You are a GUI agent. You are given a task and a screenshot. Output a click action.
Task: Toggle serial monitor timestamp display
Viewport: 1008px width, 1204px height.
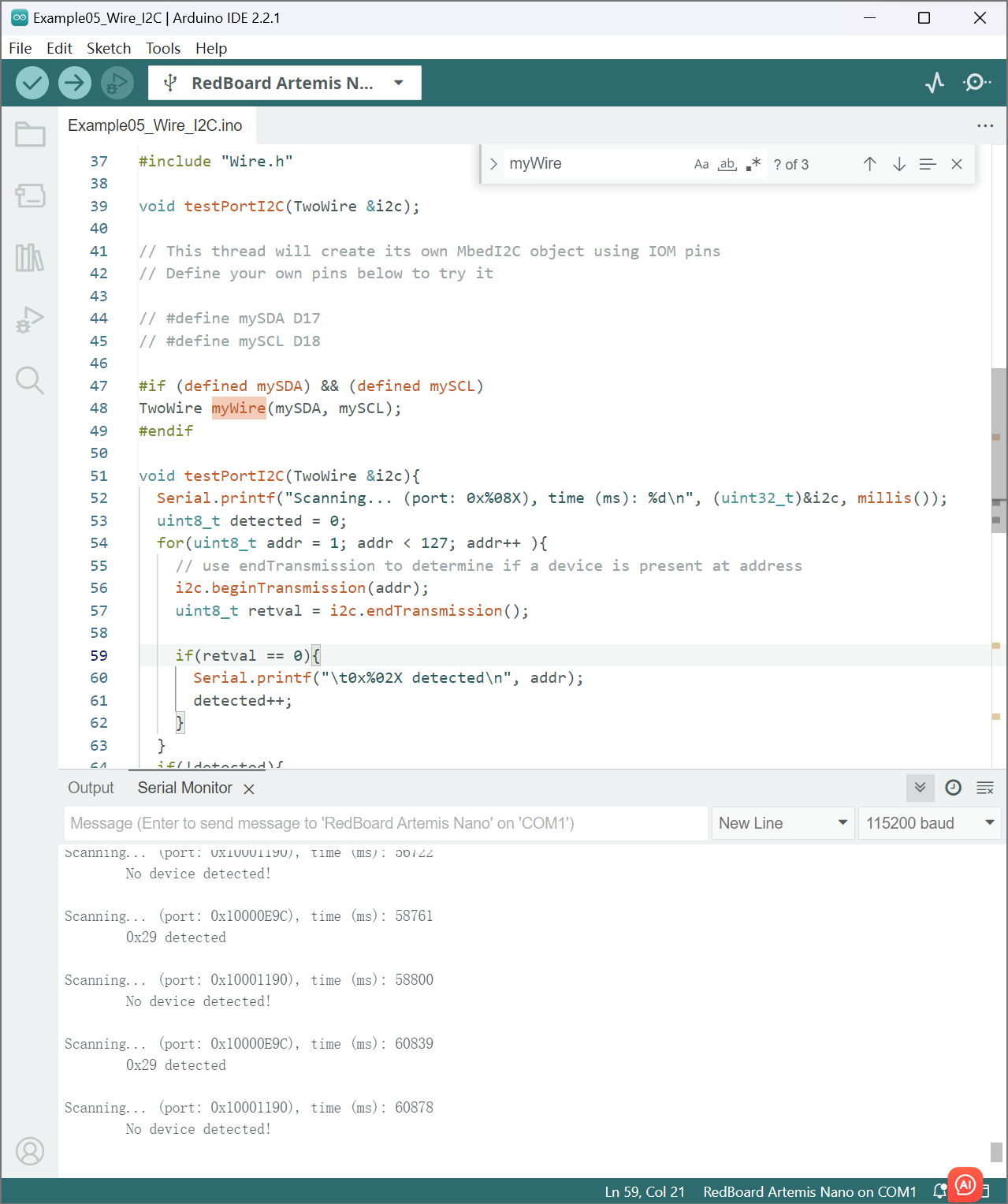pyautogui.click(x=953, y=788)
